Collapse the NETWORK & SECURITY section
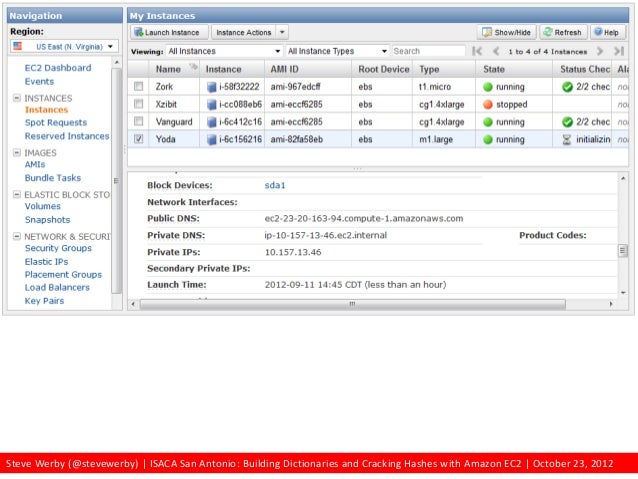Screen dimensions: 638x479 pos(17,236)
